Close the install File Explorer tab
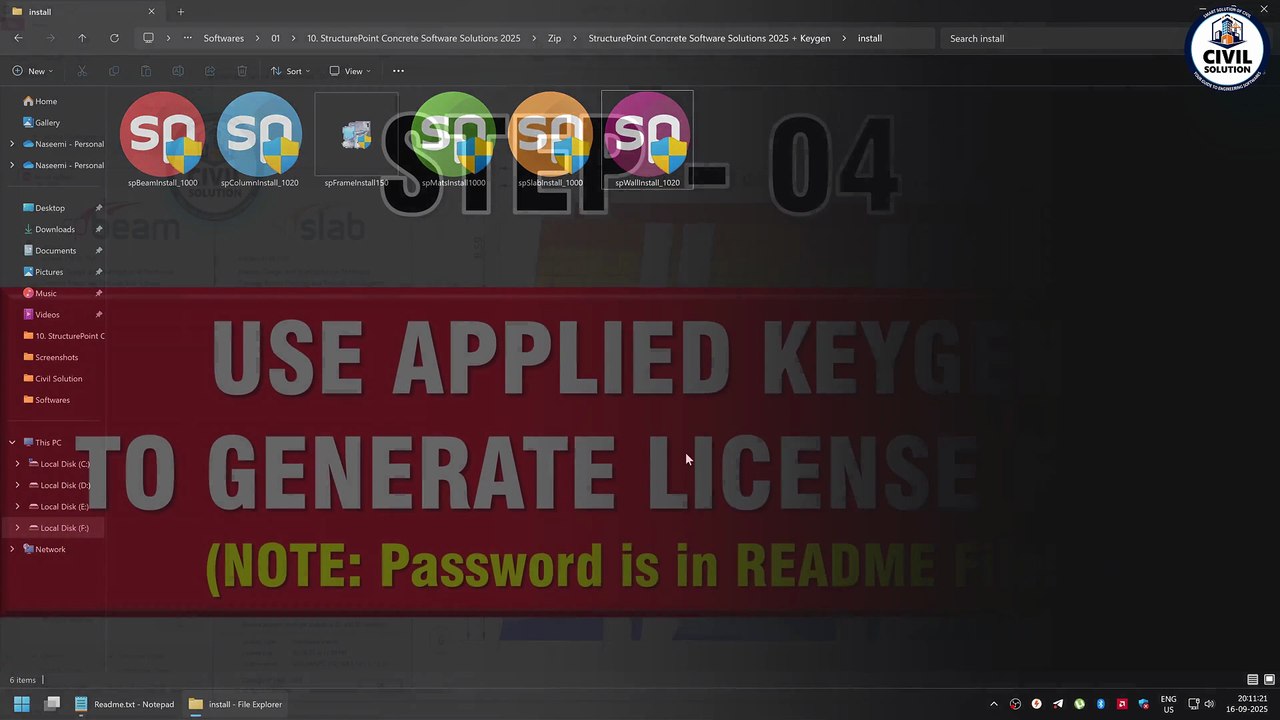This screenshot has height=720, width=1280. tap(152, 12)
